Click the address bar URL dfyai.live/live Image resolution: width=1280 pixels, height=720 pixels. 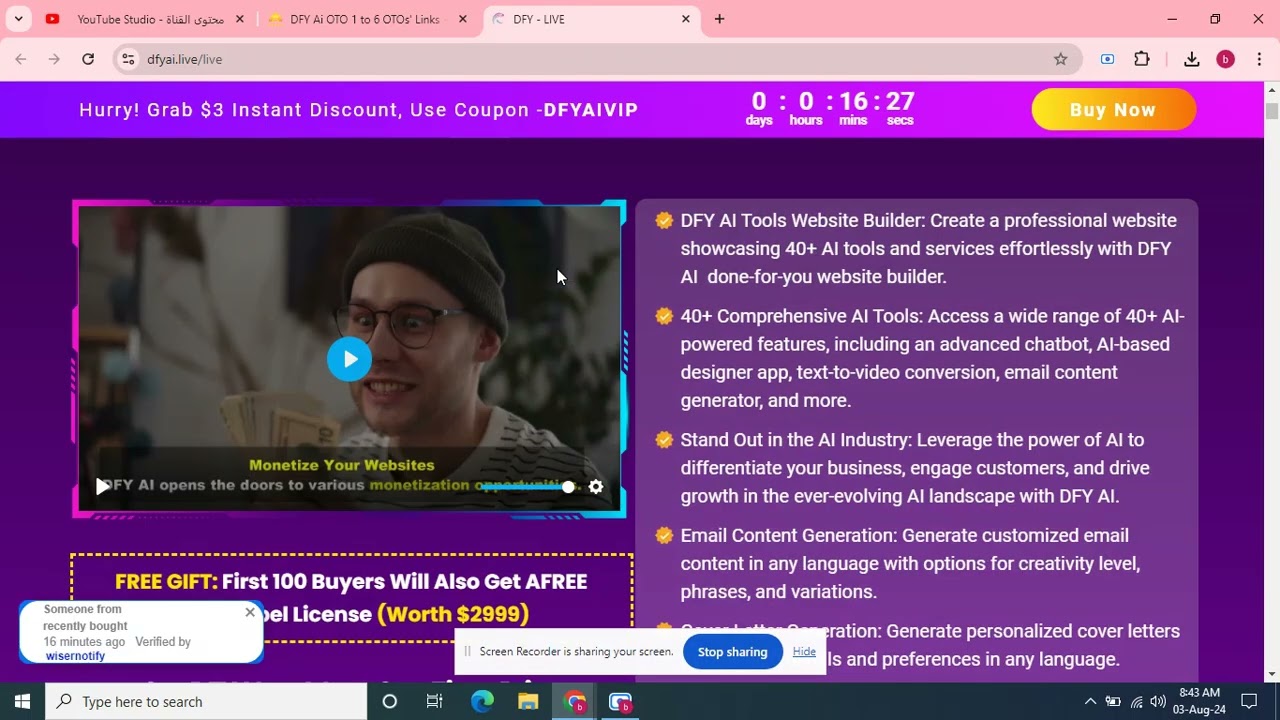pos(184,59)
